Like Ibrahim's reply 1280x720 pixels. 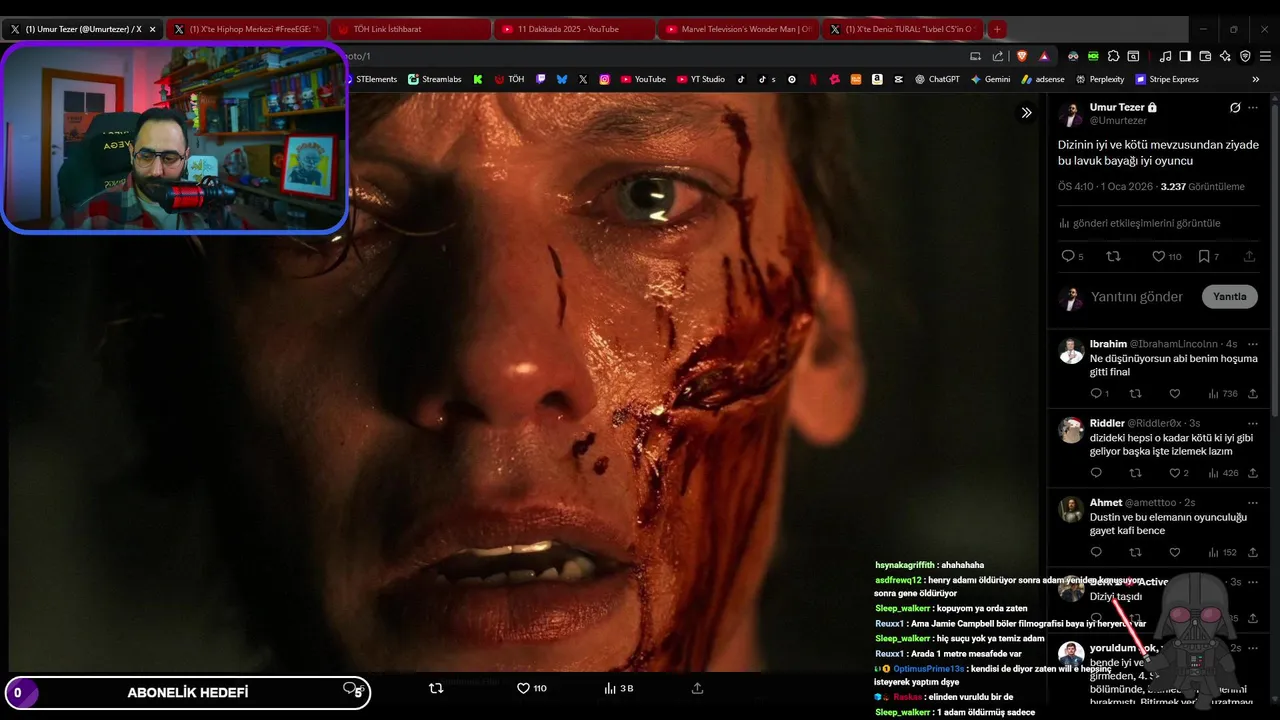[1175, 394]
